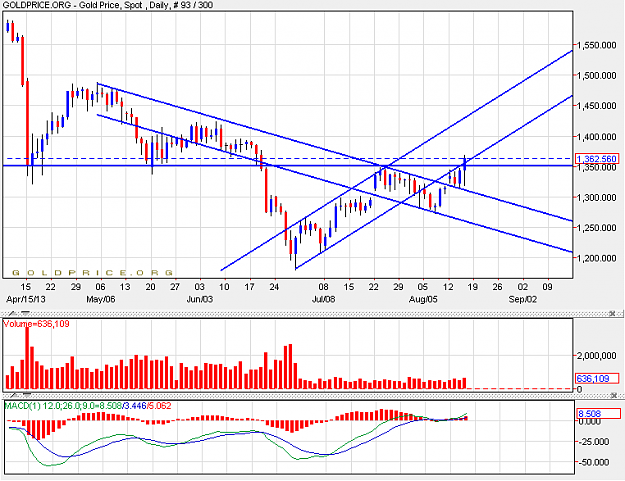Click the 1,450.000 price axis label
Screen dimensions: 625x481
pyautogui.click(x=597, y=106)
